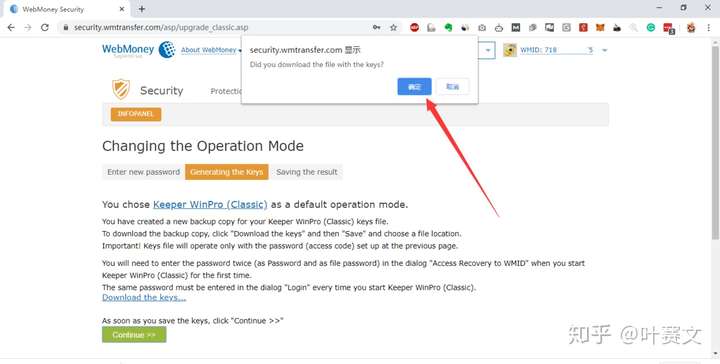Screen dimensions: 720x364
Task: Open the Keeper WinPro (Classic) link
Action: click(210, 204)
